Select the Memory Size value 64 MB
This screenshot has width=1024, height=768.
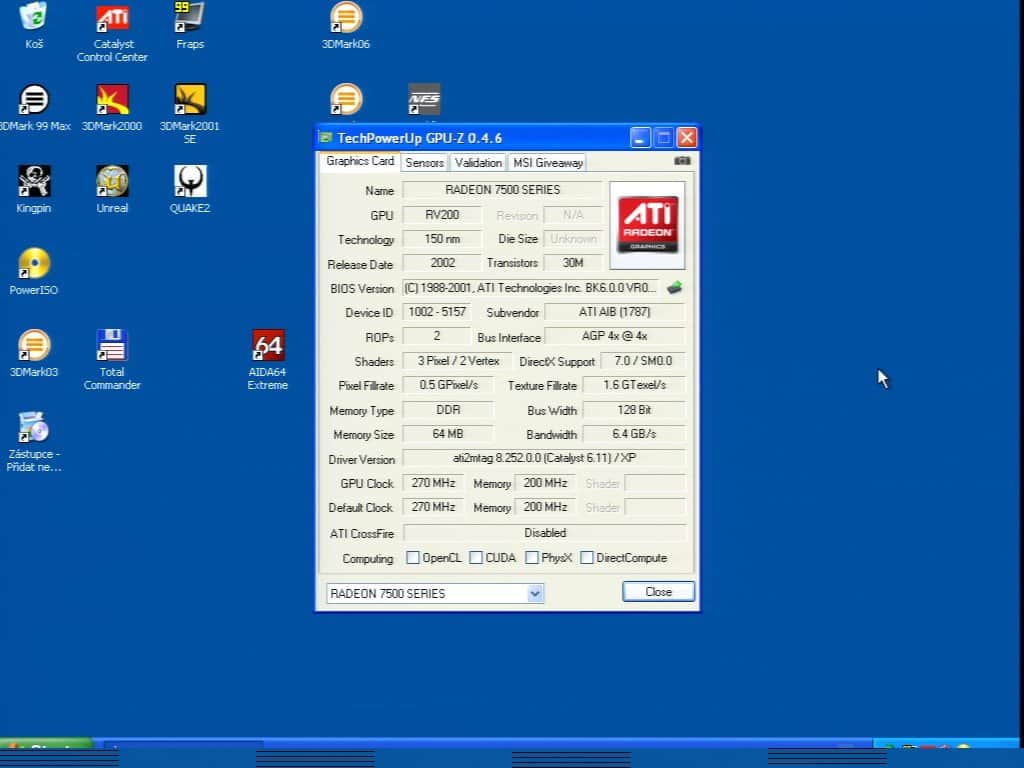(x=449, y=434)
